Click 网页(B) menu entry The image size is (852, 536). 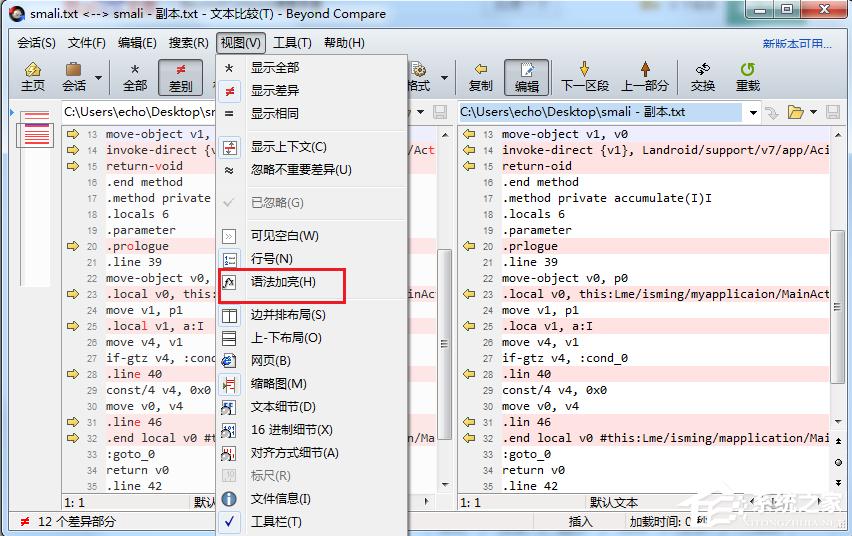coord(312,360)
